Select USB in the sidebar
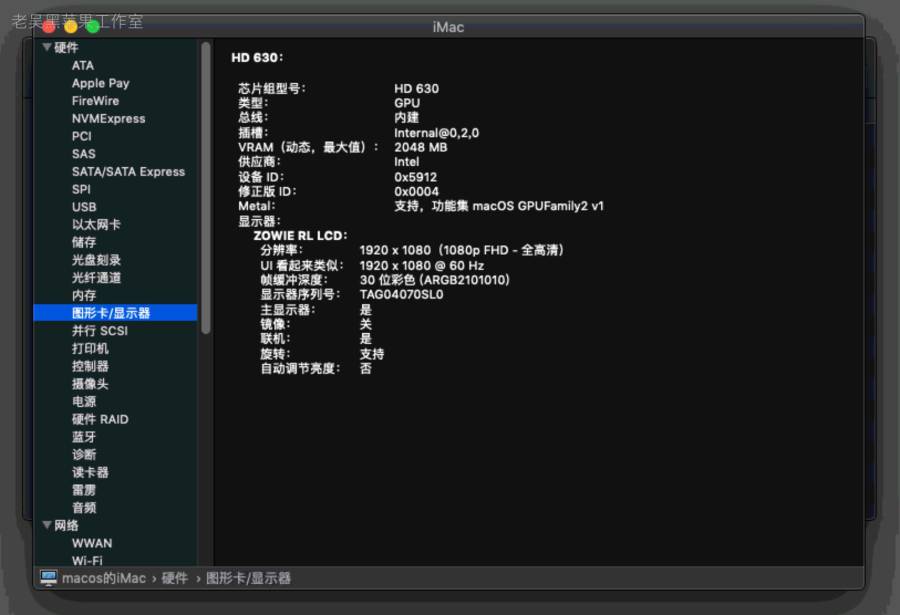This screenshot has height=615, width=900. (x=84, y=207)
